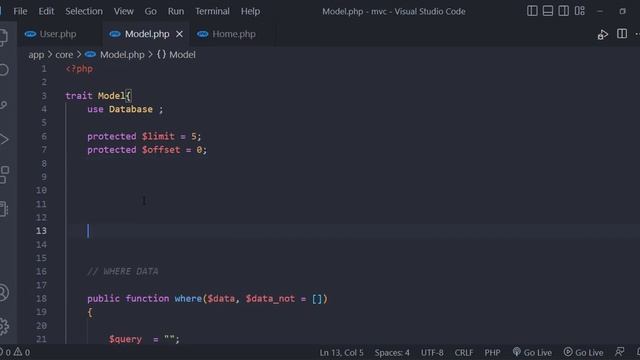Open Run and Debug in the activity bar

(x=4, y=140)
